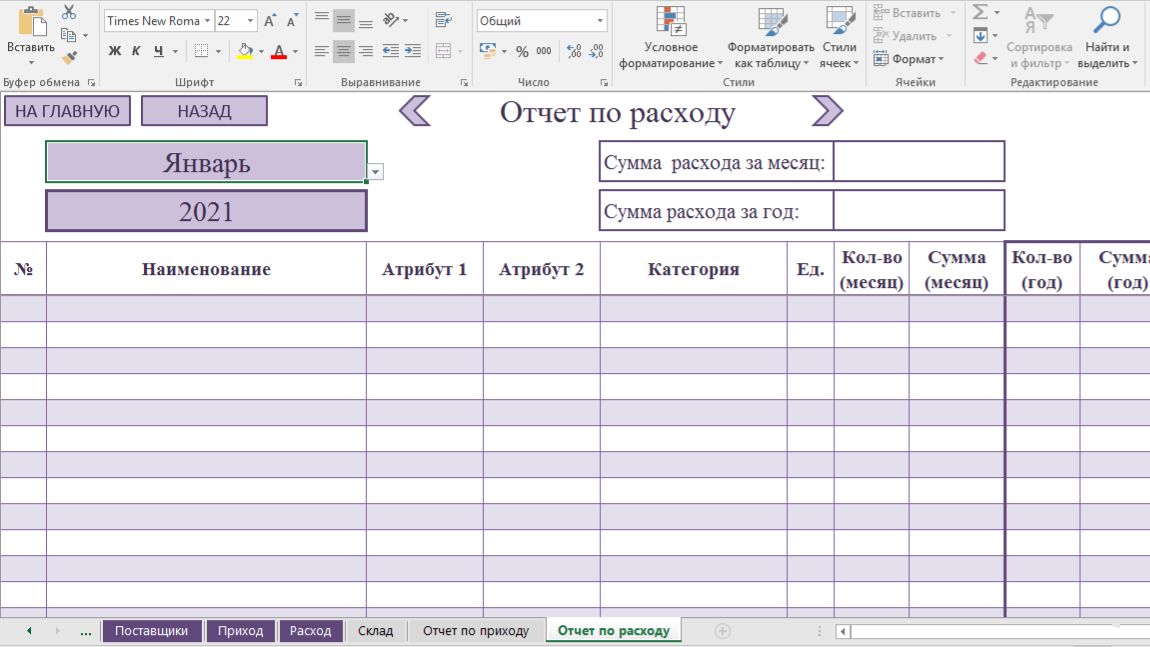The image size is (1150, 647).
Task: Open the font size 22 dropdown
Action: tap(250, 21)
